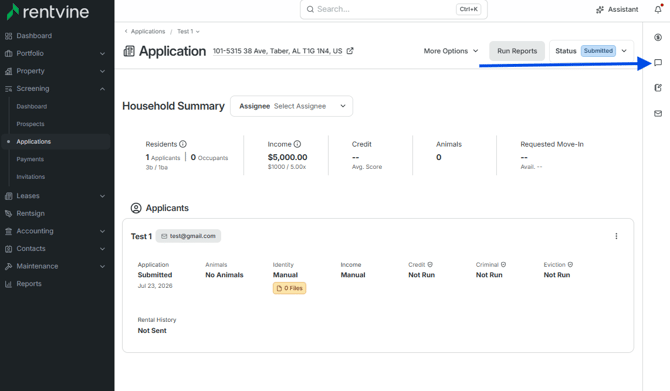The image size is (670, 391).
Task: Click the No Animals status
Action: 224,275
